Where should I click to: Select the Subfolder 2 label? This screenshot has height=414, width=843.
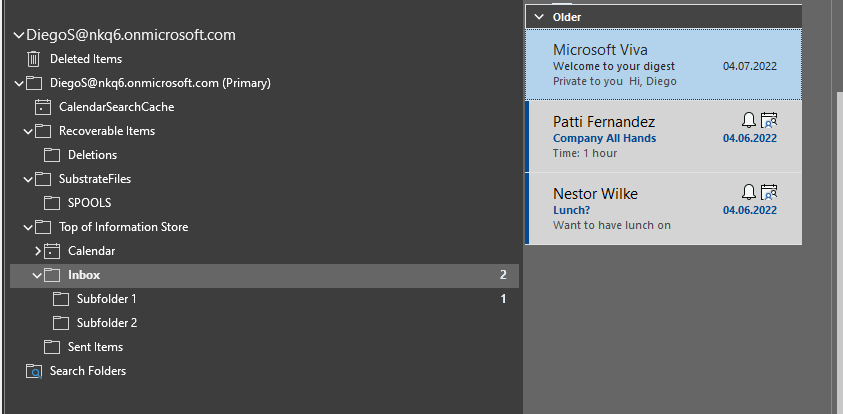pos(107,323)
